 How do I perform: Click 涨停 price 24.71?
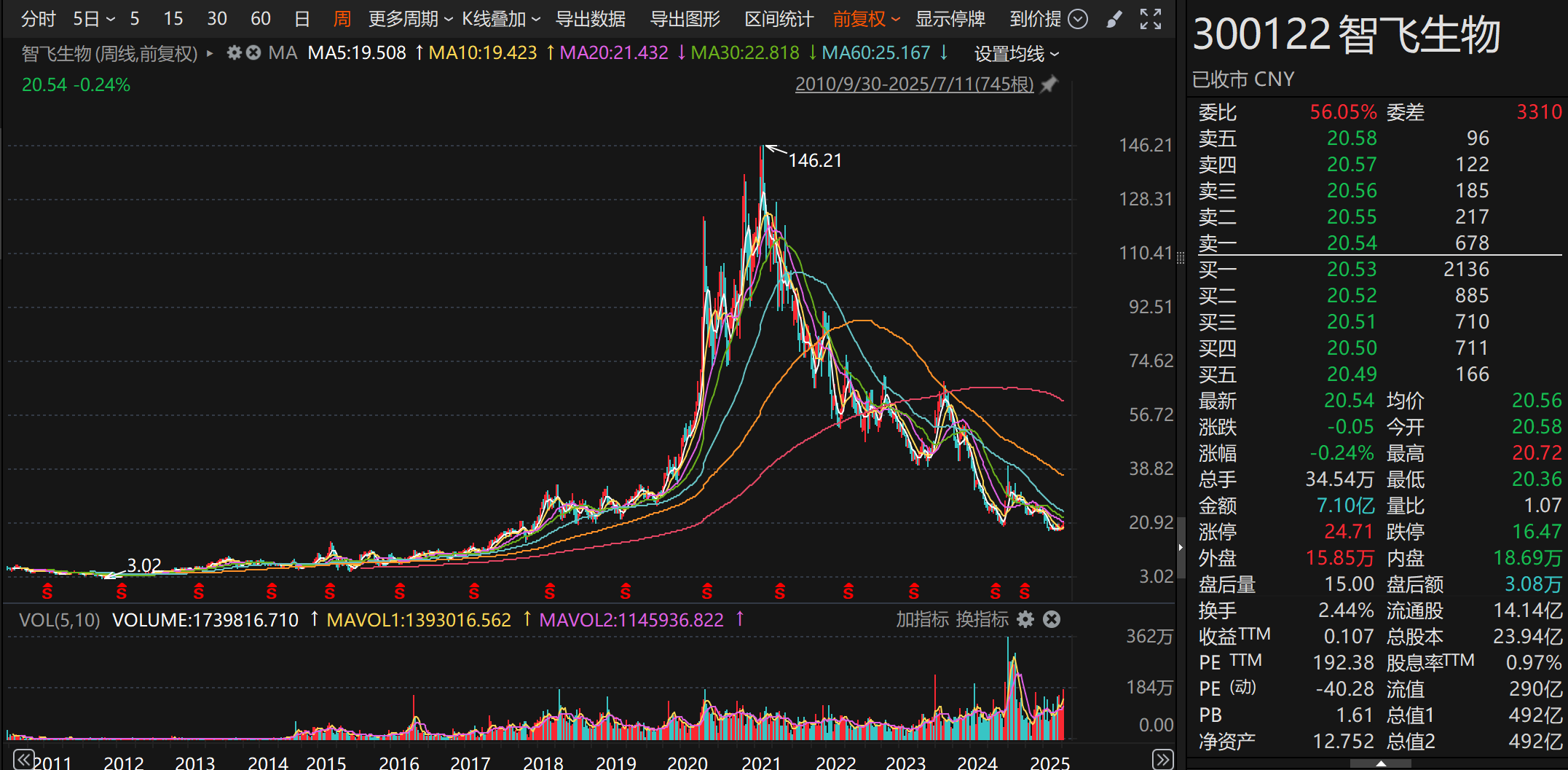pos(1349,532)
